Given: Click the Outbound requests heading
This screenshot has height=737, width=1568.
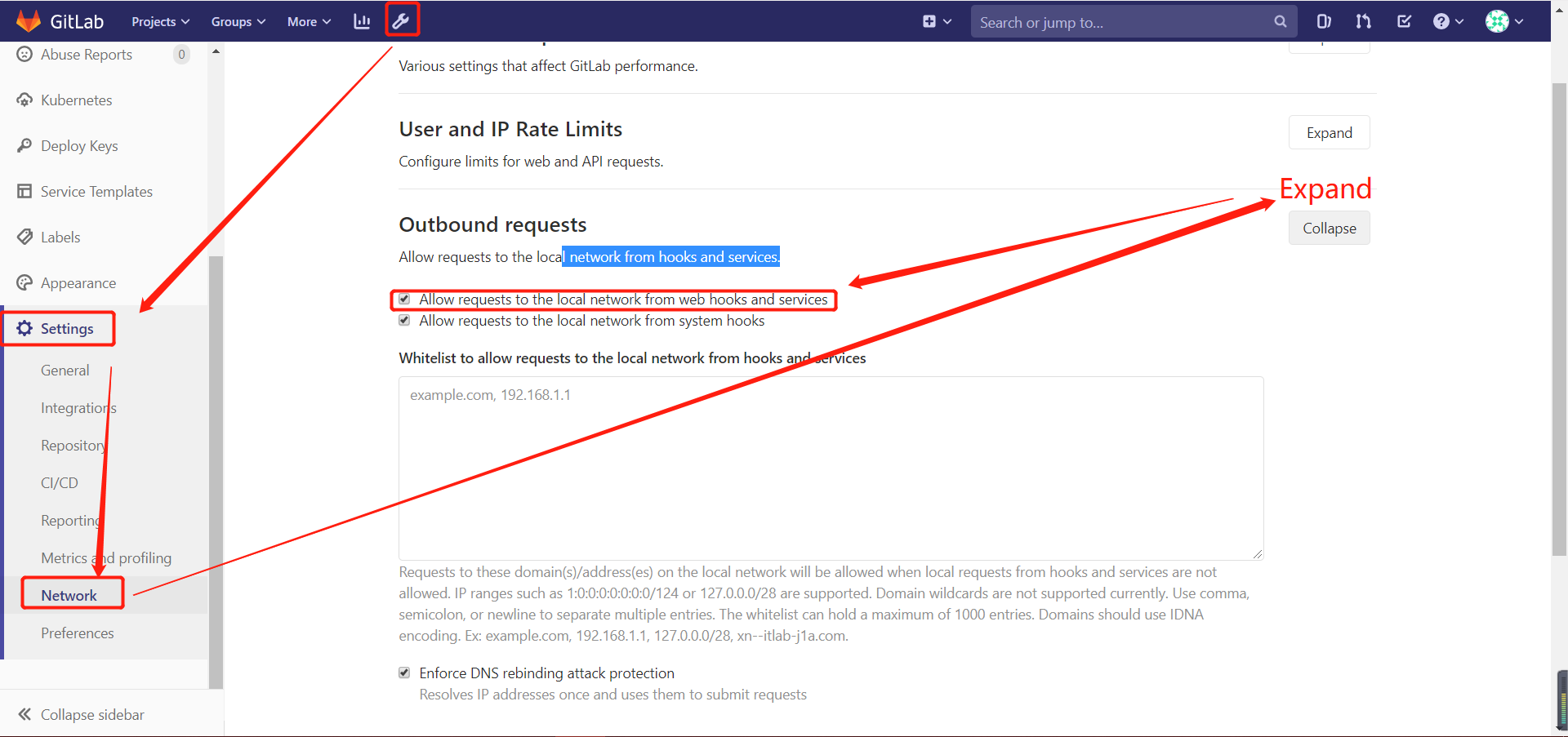Looking at the screenshot, I should 492,224.
